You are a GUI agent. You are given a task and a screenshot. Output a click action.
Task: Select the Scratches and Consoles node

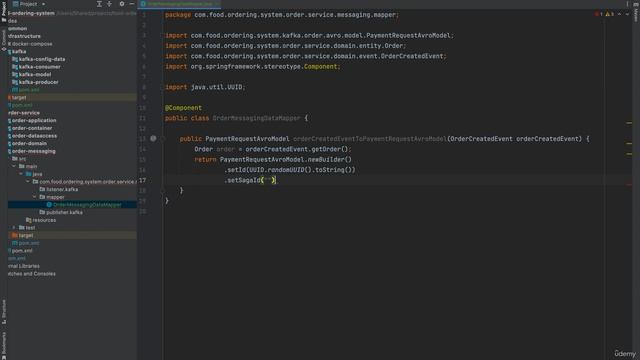[x=31, y=273]
